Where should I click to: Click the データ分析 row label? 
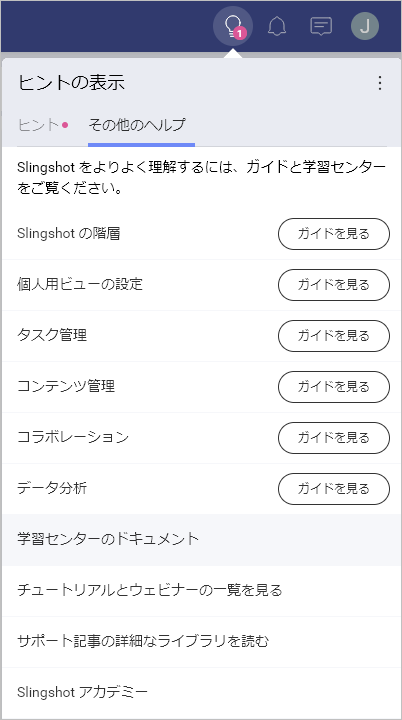(52, 488)
